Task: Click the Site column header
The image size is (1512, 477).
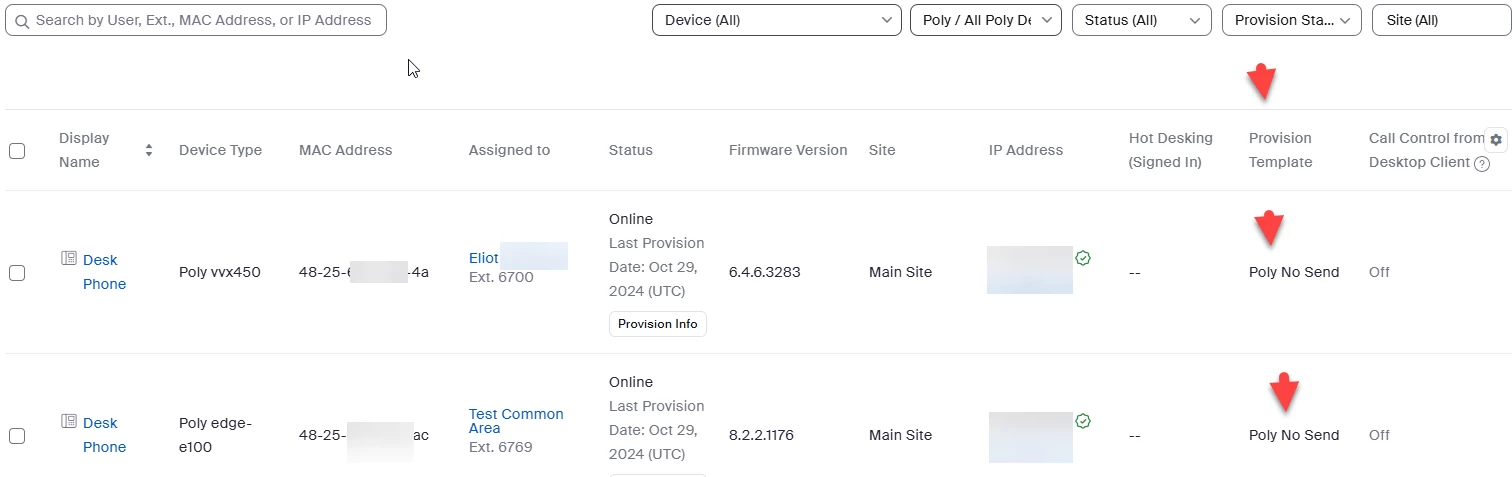Action: (x=882, y=150)
